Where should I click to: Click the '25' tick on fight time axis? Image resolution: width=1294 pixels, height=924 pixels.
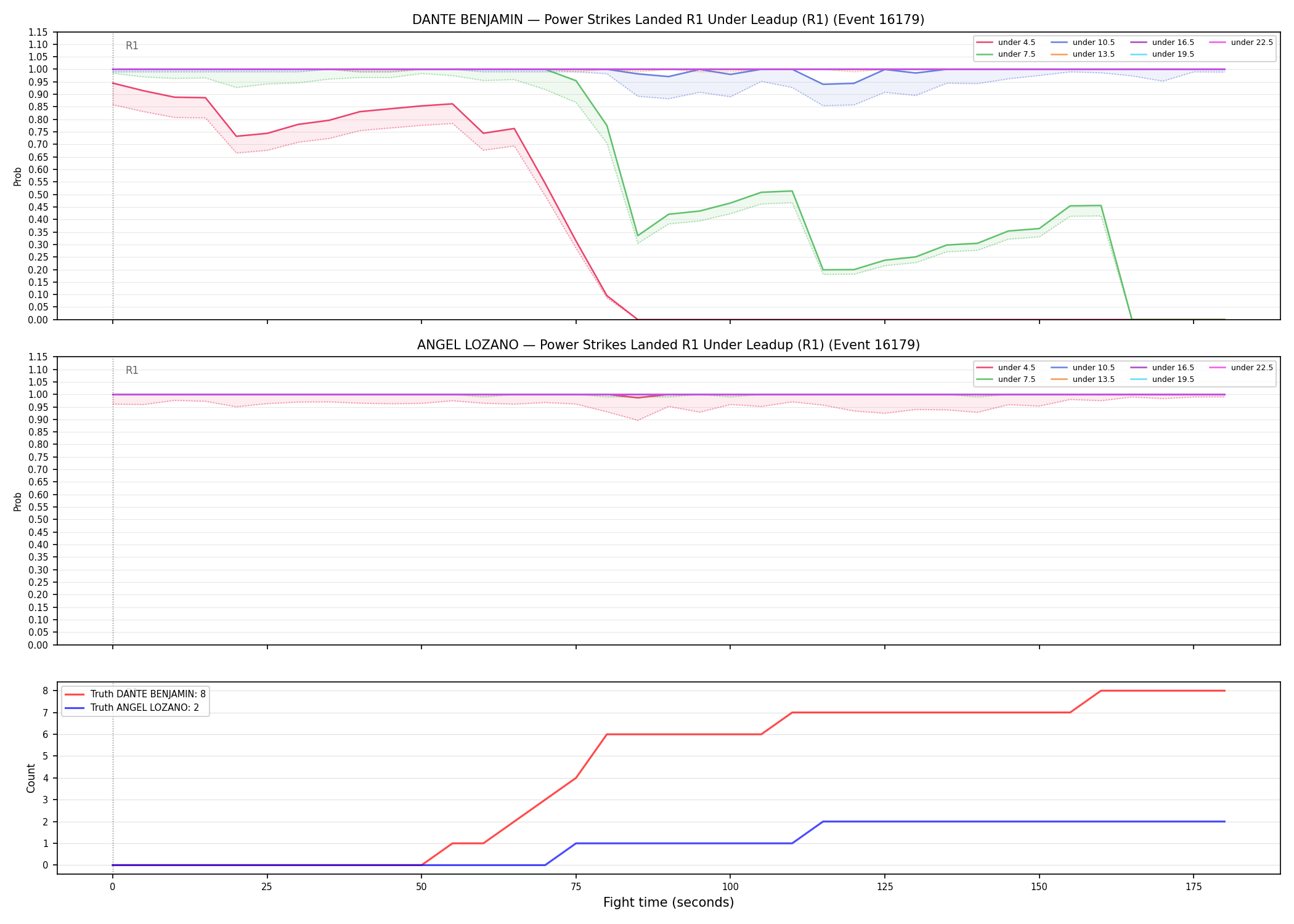point(267,887)
